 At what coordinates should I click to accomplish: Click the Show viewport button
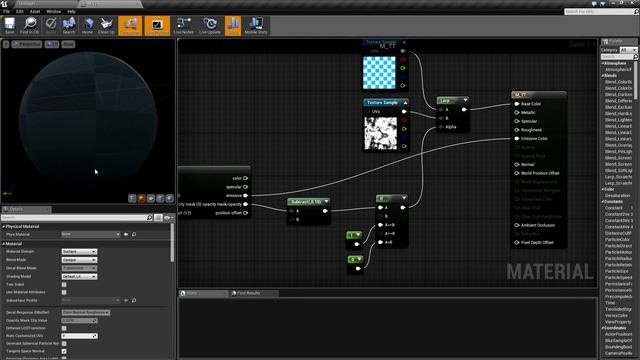point(68,44)
